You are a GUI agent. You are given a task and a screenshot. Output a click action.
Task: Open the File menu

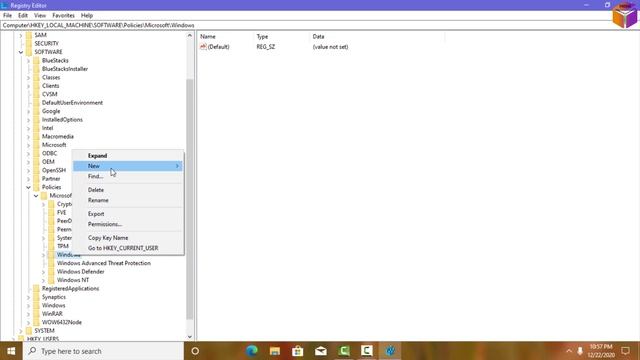7,16
